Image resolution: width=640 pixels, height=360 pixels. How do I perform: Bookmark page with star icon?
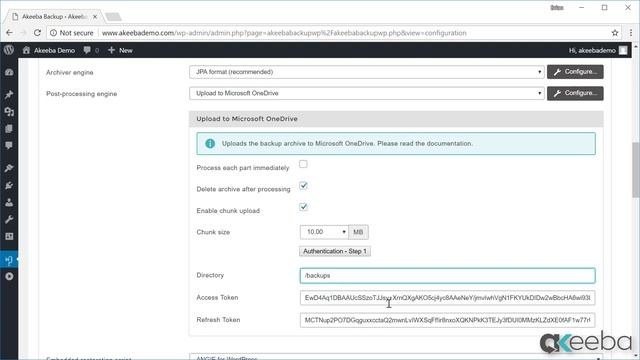coord(615,33)
